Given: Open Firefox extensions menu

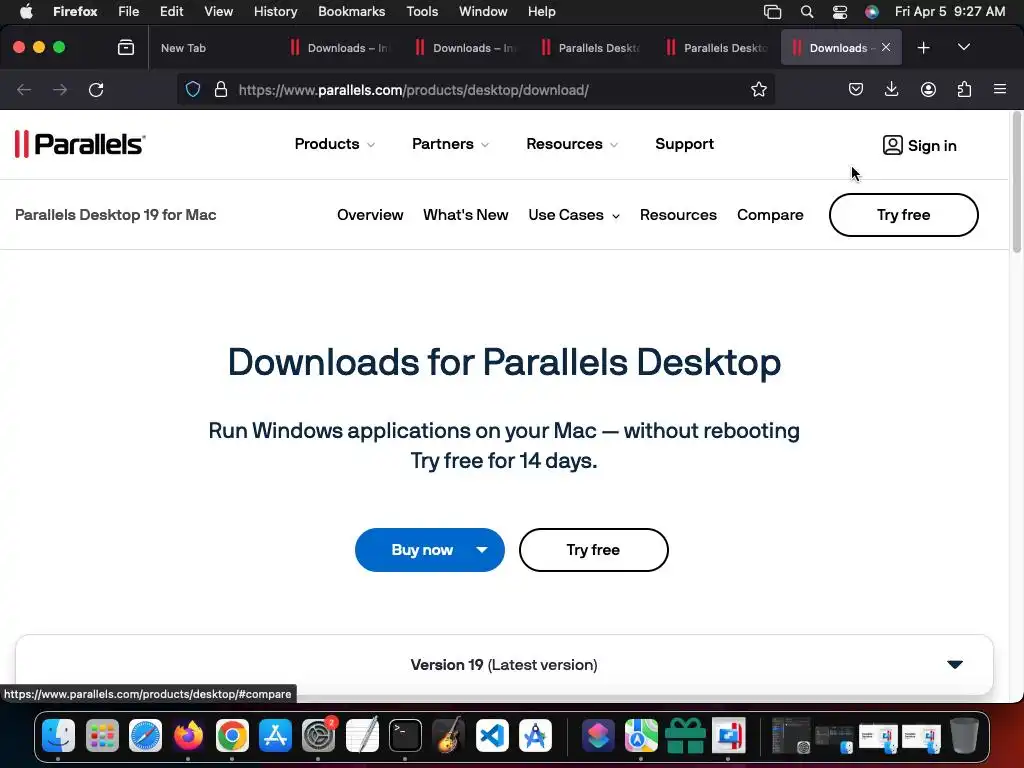Looking at the screenshot, I should pos(964,89).
